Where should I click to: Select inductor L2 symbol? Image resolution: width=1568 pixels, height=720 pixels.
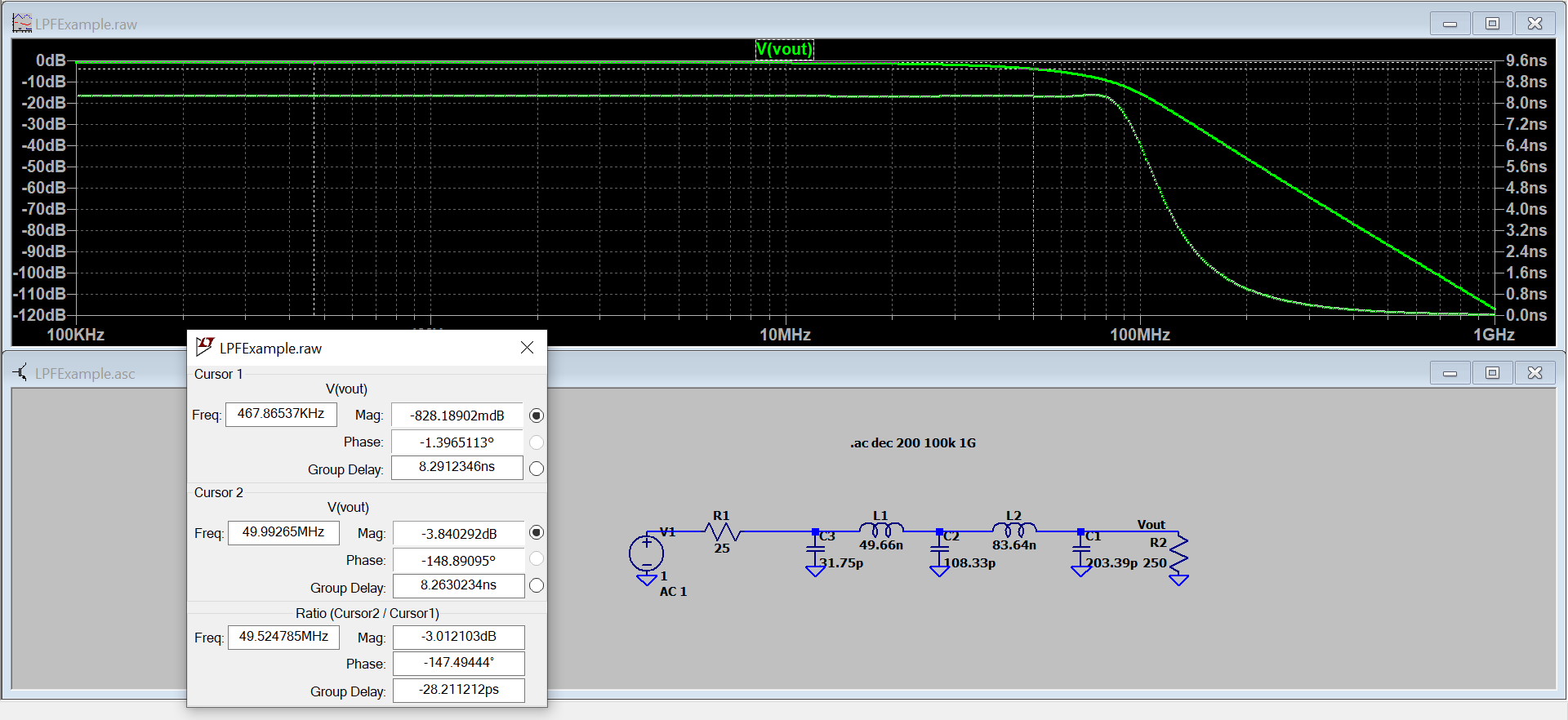(x=1013, y=530)
